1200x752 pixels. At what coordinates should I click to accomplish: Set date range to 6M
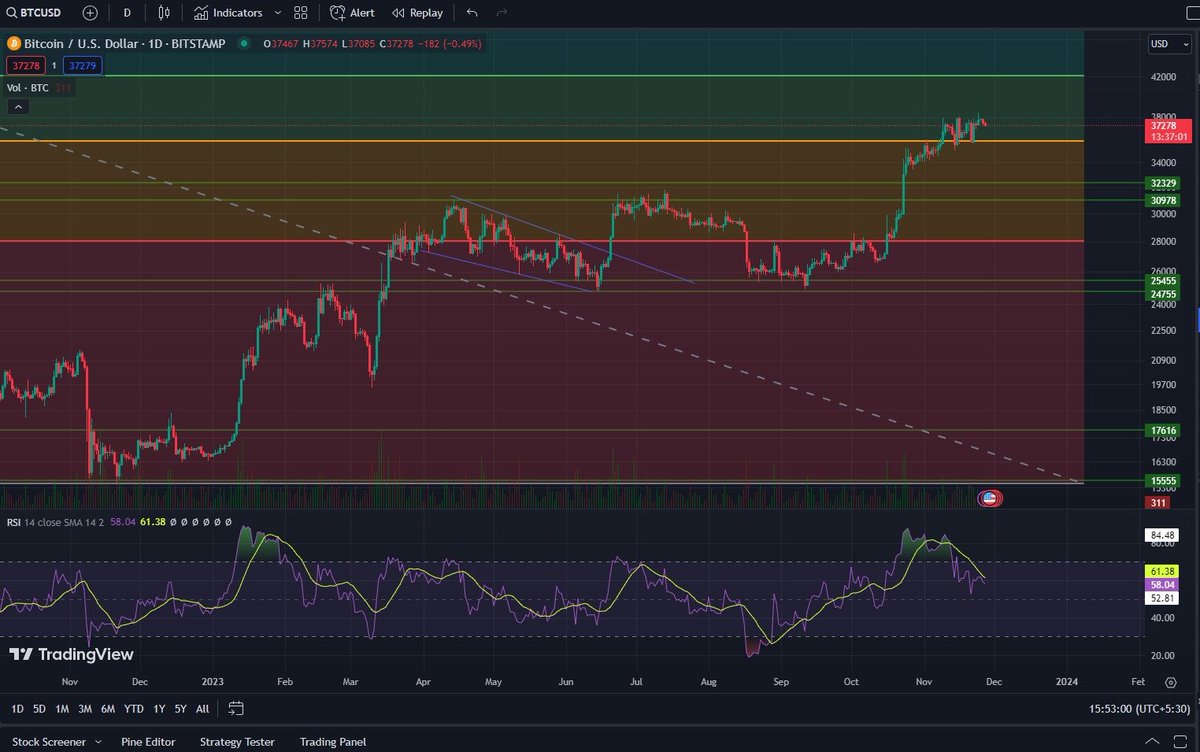click(108, 708)
